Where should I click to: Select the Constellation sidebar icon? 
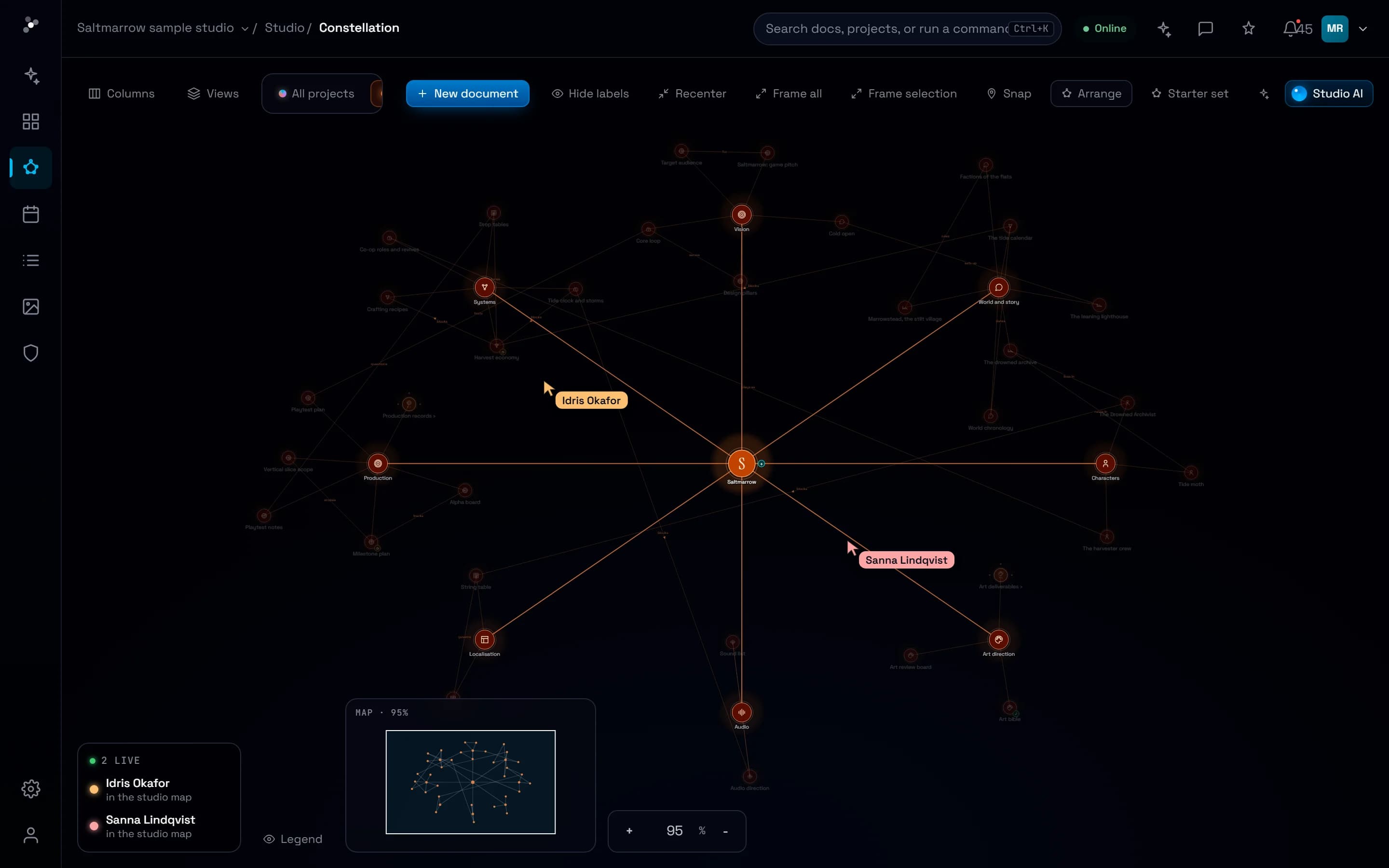(x=31, y=168)
